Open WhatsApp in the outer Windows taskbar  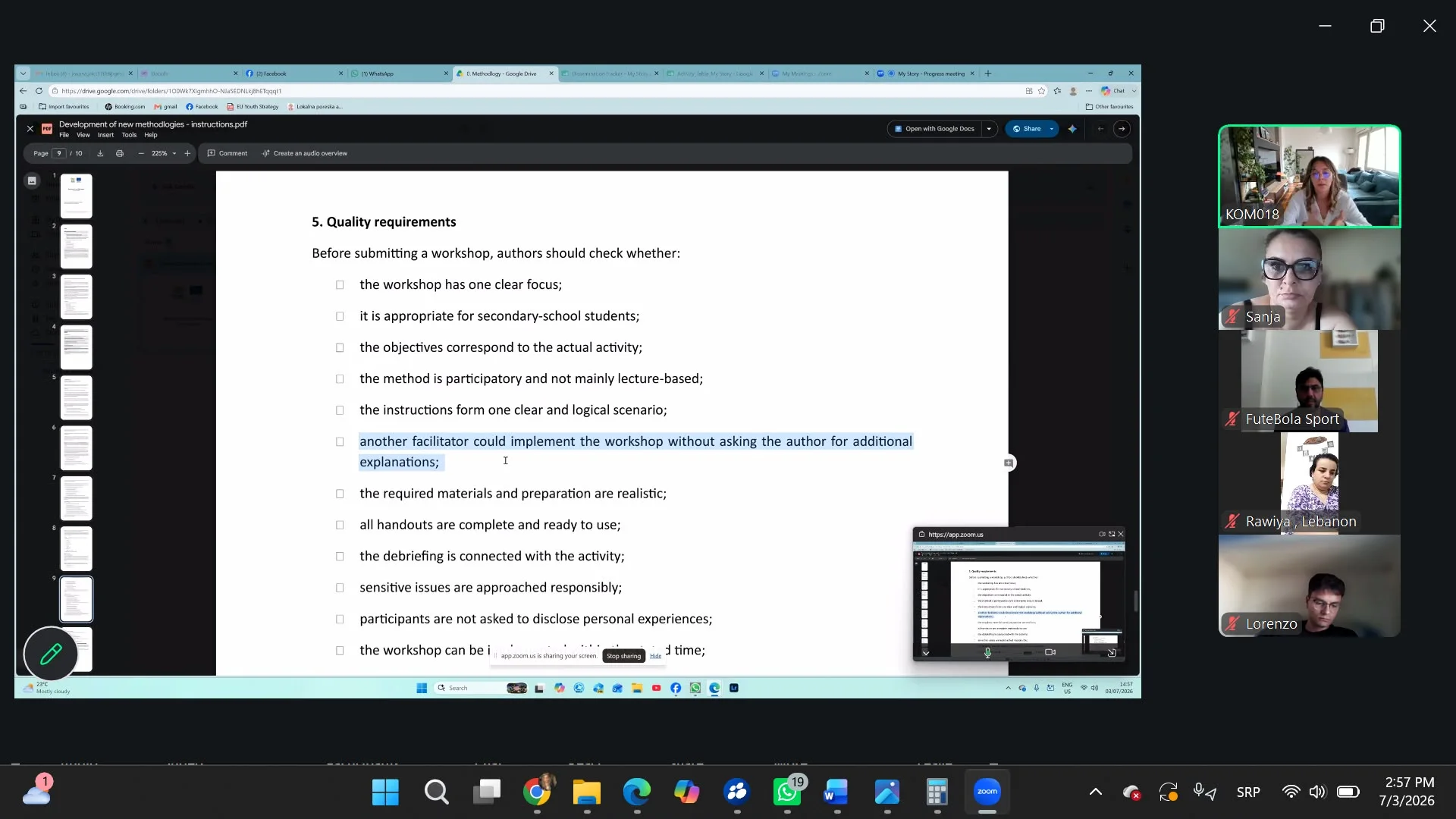pos(787,792)
